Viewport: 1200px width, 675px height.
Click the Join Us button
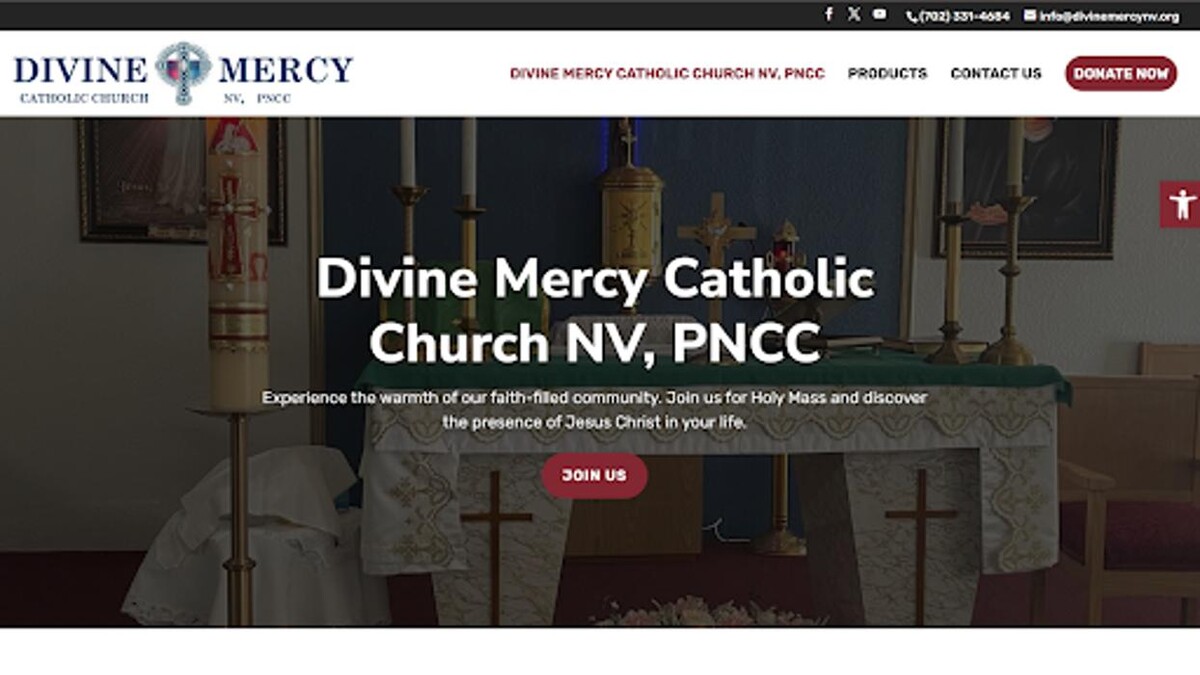594,475
